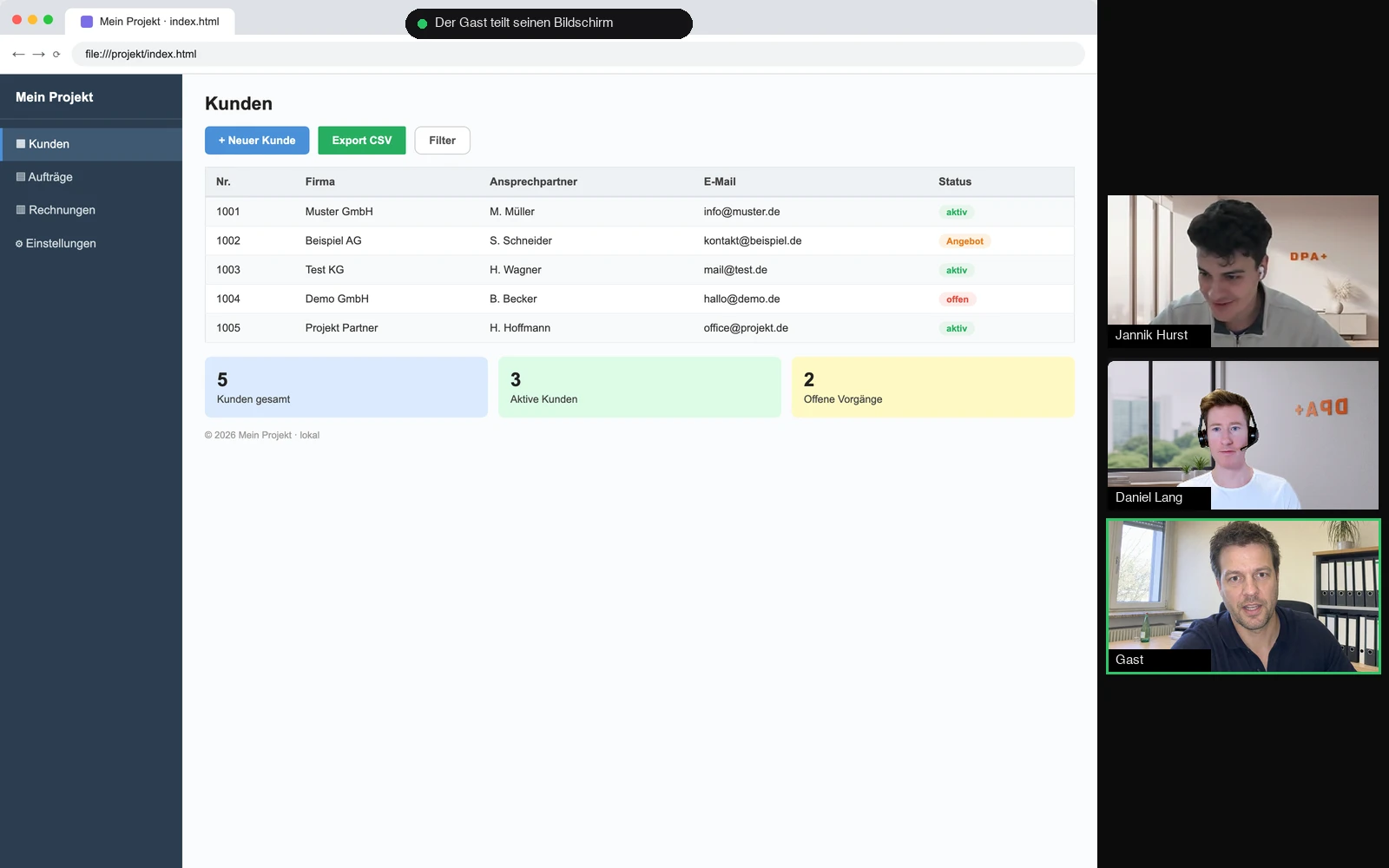Click the offen status badge

[x=958, y=299]
